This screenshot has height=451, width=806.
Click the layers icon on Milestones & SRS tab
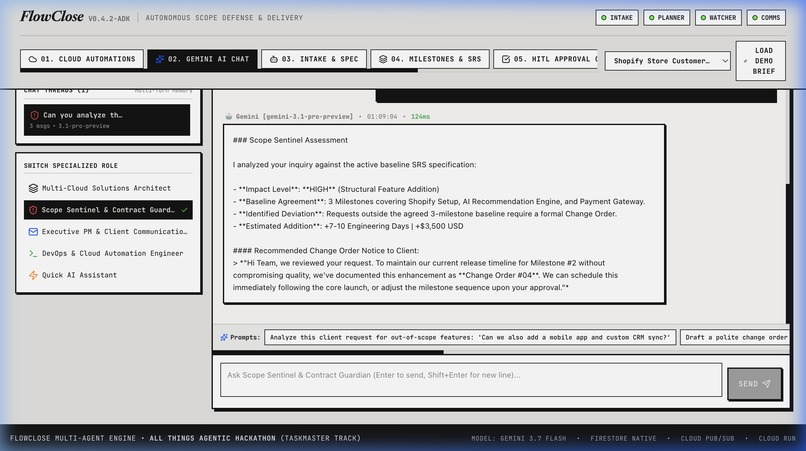[382, 59]
